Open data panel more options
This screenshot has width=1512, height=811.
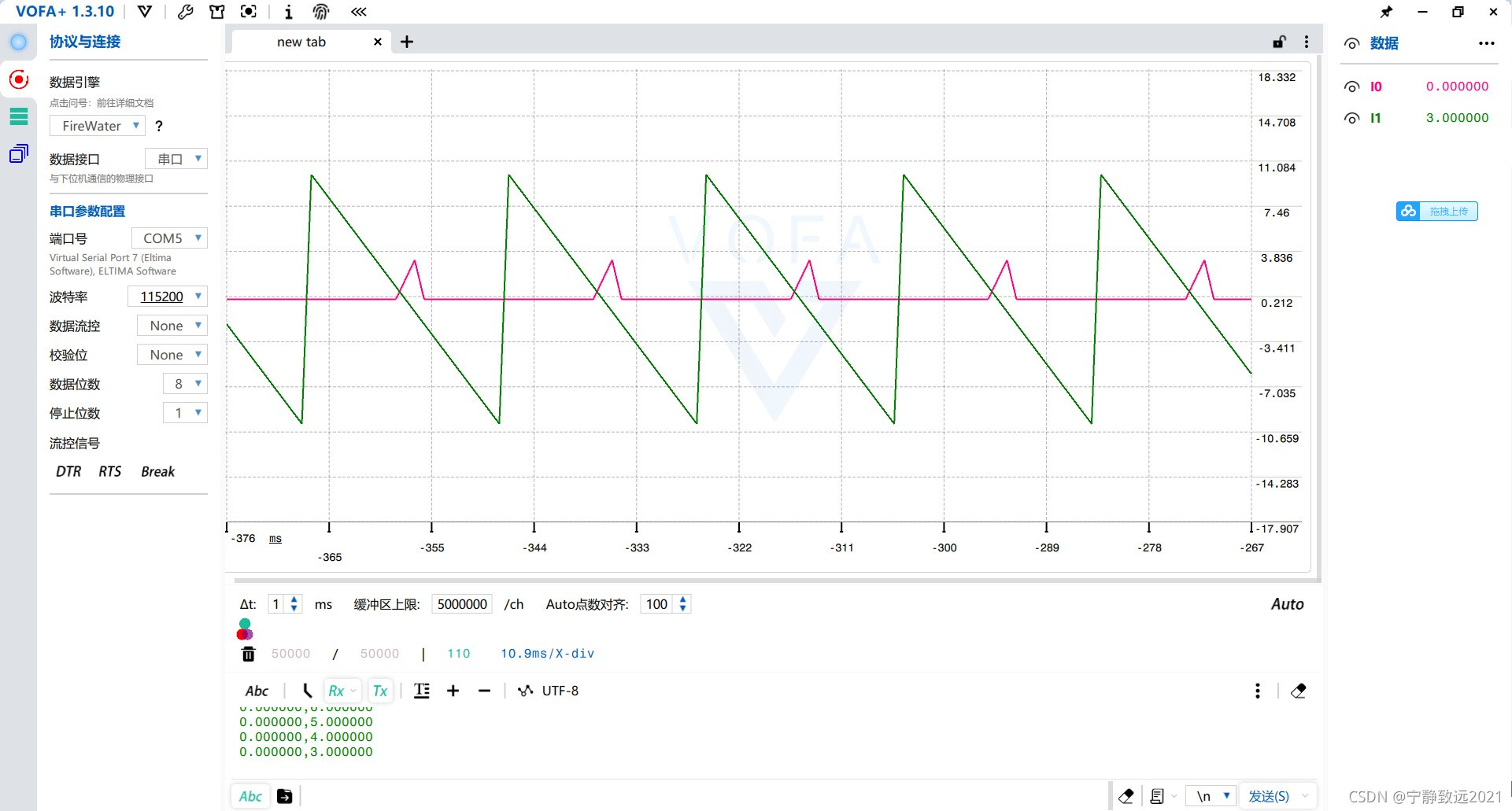(1486, 43)
